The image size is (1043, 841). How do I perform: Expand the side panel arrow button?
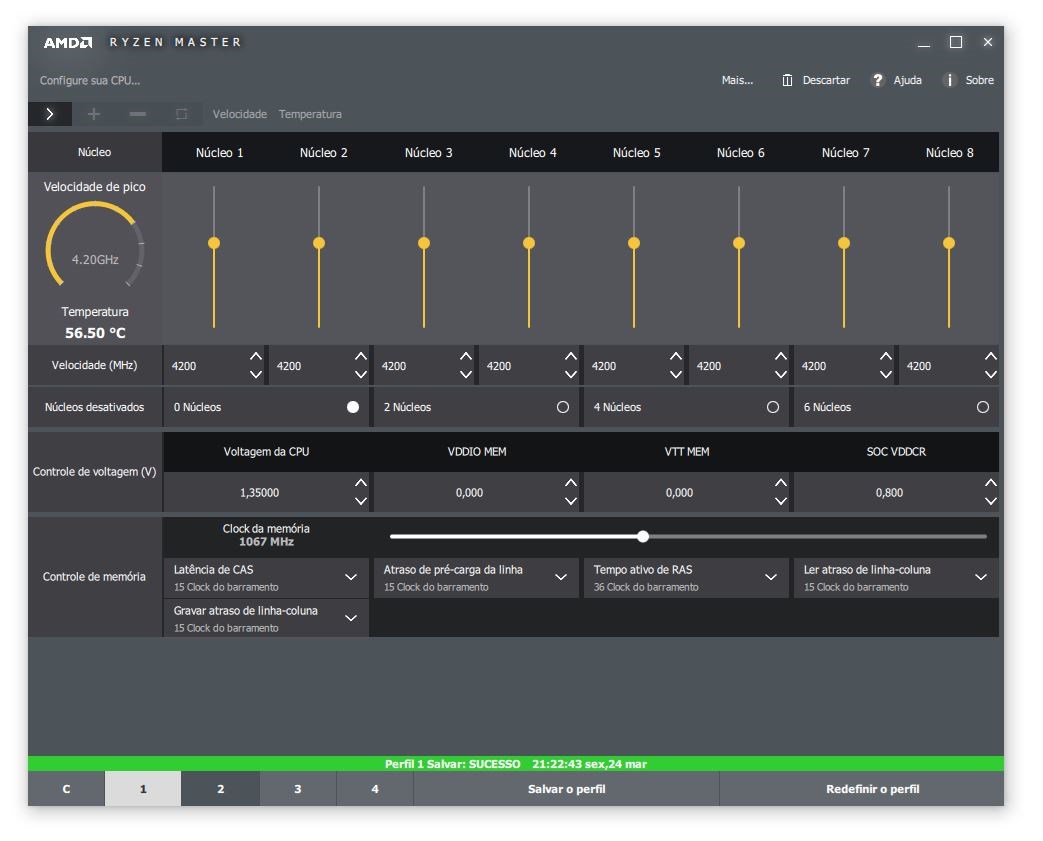pyautogui.click(x=50, y=114)
